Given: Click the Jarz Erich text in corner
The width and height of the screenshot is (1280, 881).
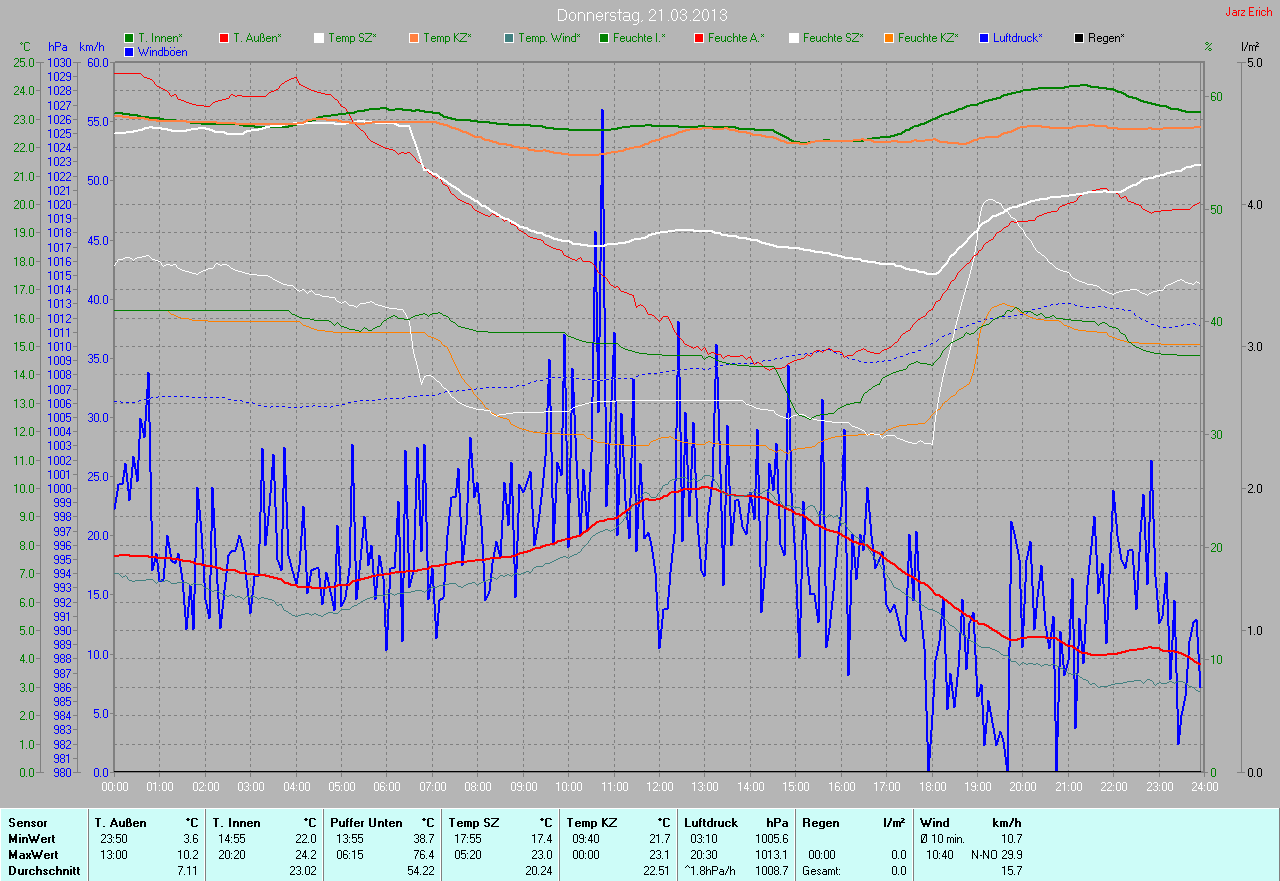Looking at the screenshot, I should point(1250,13).
